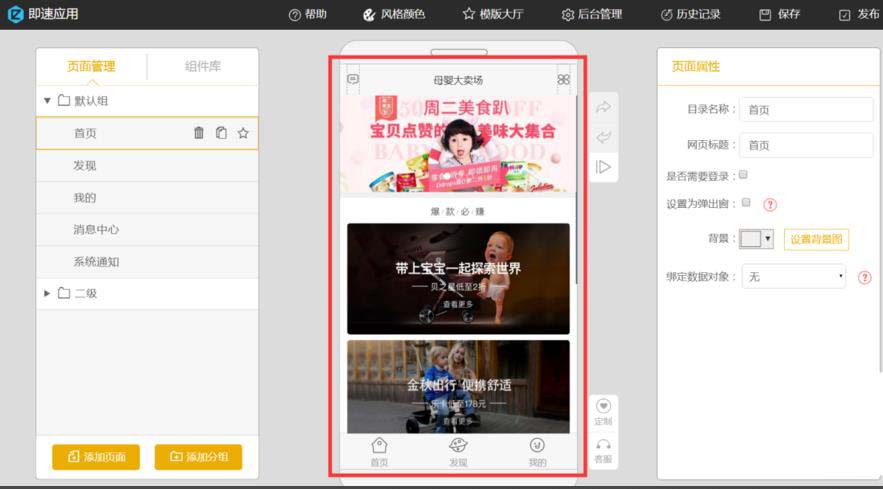Click the 客服 headset icon
The width and height of the screenshot is (883, 489).
click(603, 444)
